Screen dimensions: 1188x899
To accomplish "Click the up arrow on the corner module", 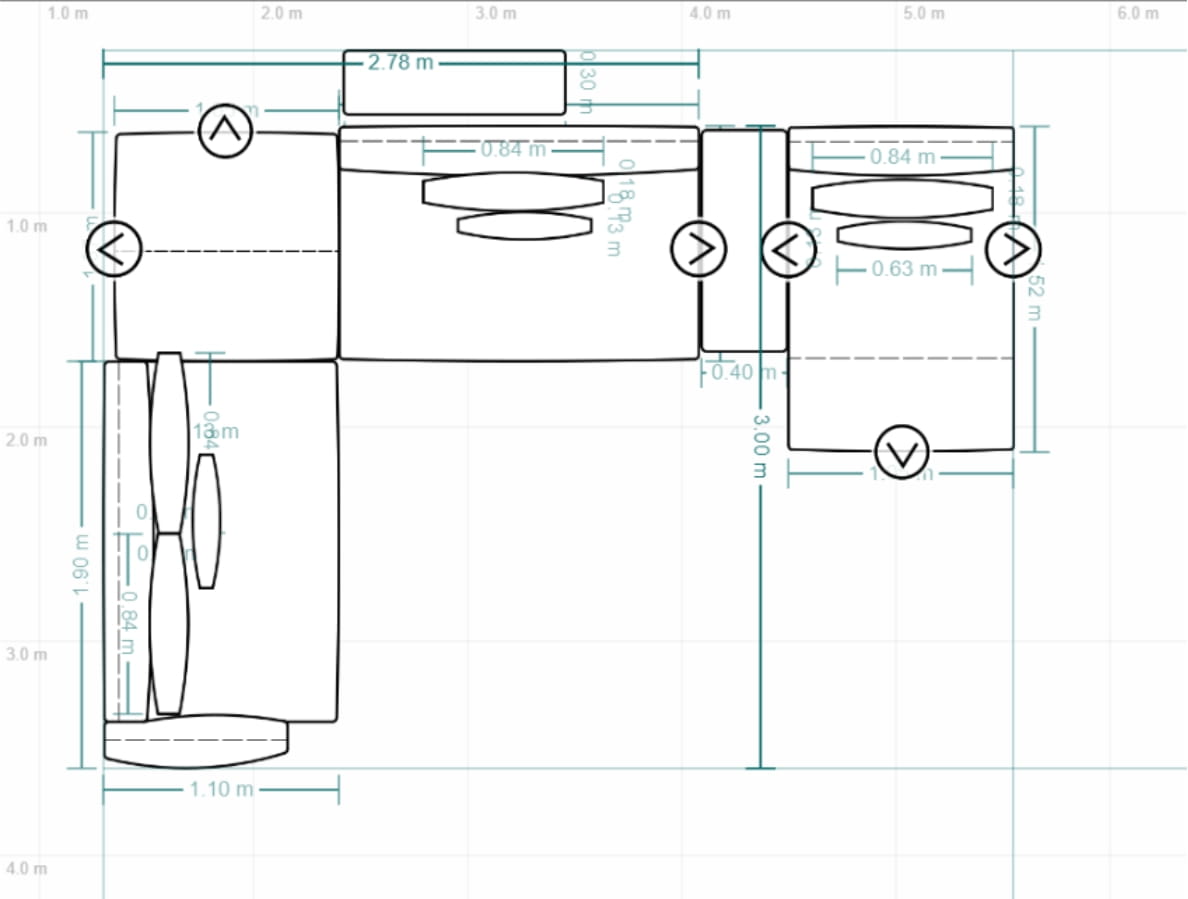I will (x=225, y=131).
